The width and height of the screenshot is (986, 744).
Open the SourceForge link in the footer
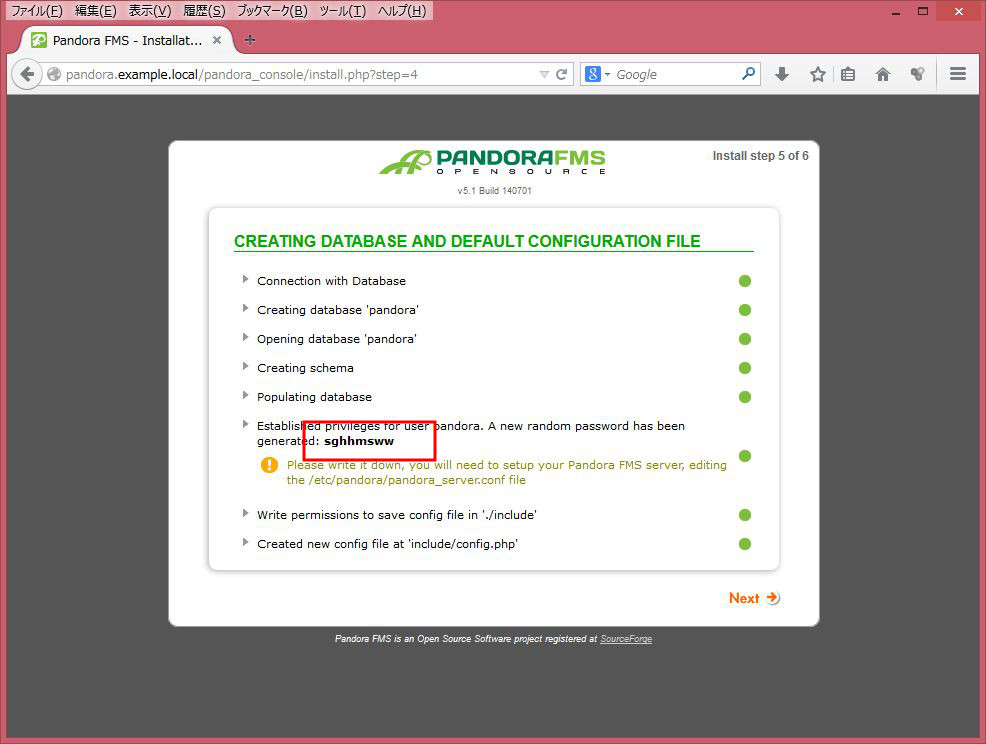pyautogui.click(x=626, y=639)
